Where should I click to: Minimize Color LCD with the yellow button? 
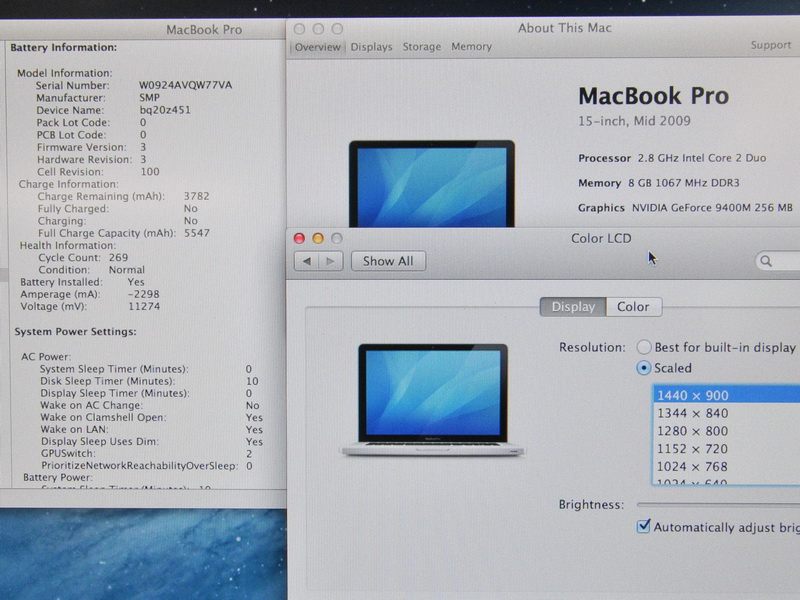click(x=318, y=238)
